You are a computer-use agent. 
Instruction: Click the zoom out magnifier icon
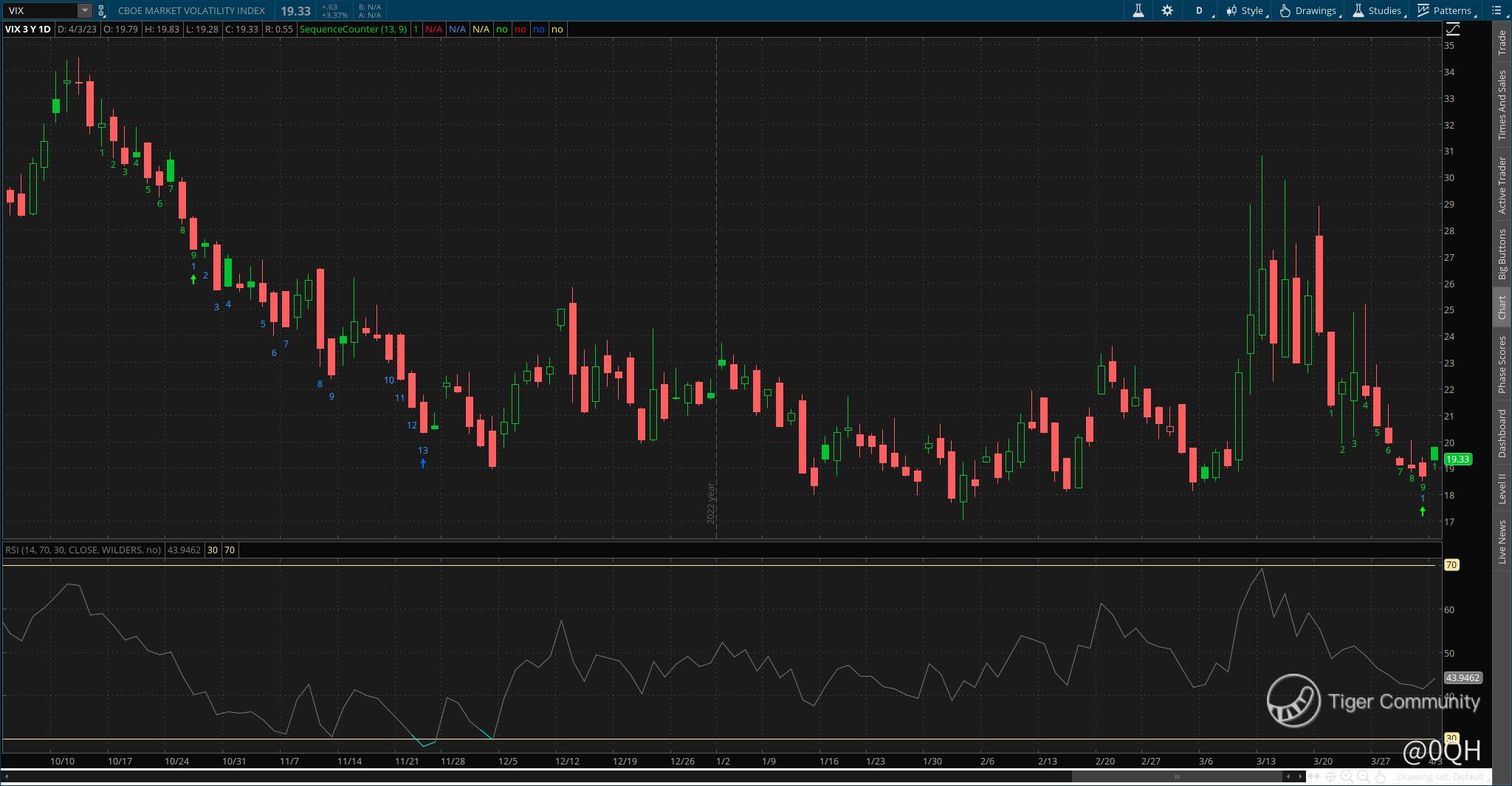(1363, 776)
